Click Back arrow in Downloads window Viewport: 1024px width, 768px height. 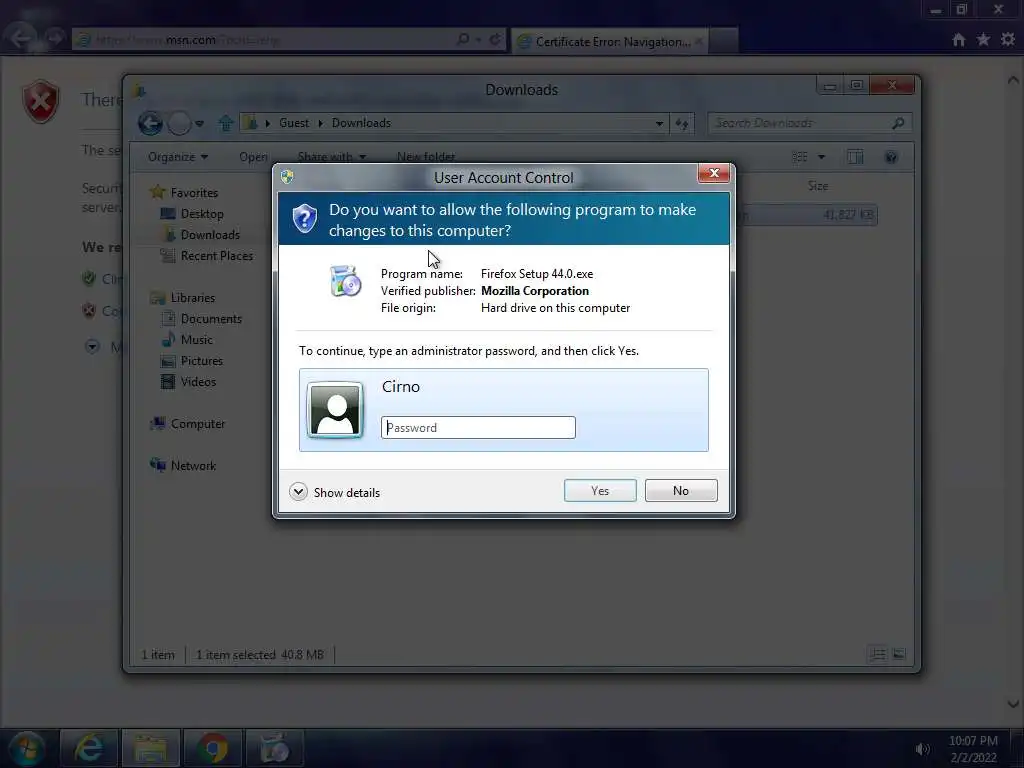(150, 123)
